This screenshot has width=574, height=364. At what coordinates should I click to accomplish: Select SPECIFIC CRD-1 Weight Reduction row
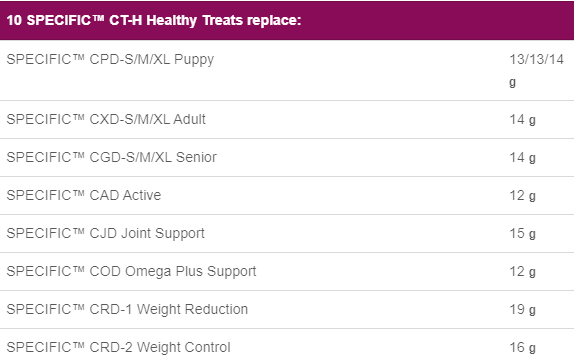click(287, 310)
